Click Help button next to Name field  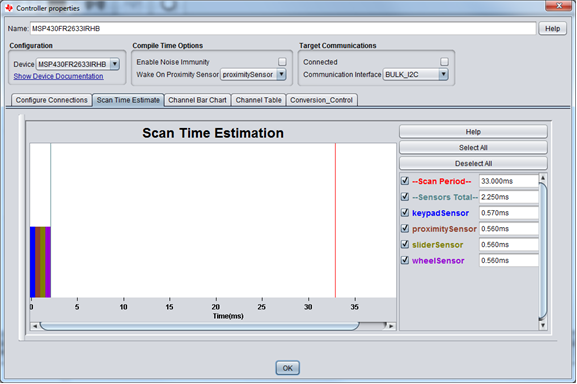(552, 29)
